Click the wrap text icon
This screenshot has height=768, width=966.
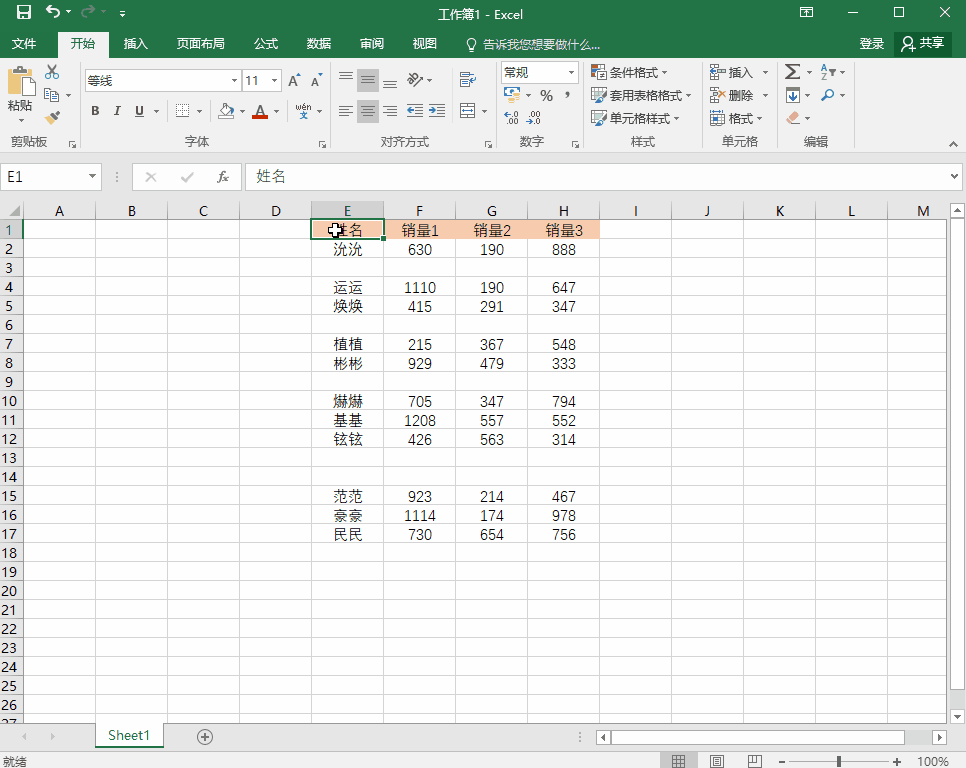[467, 81]
